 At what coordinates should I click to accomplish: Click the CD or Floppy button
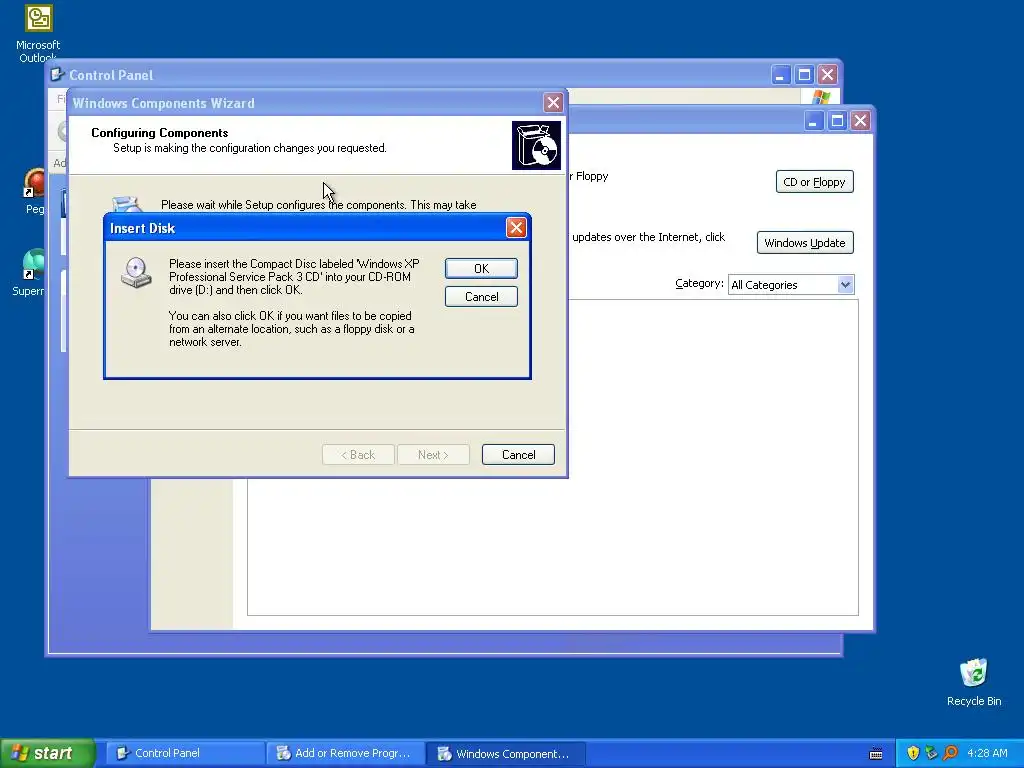[814, 182]
